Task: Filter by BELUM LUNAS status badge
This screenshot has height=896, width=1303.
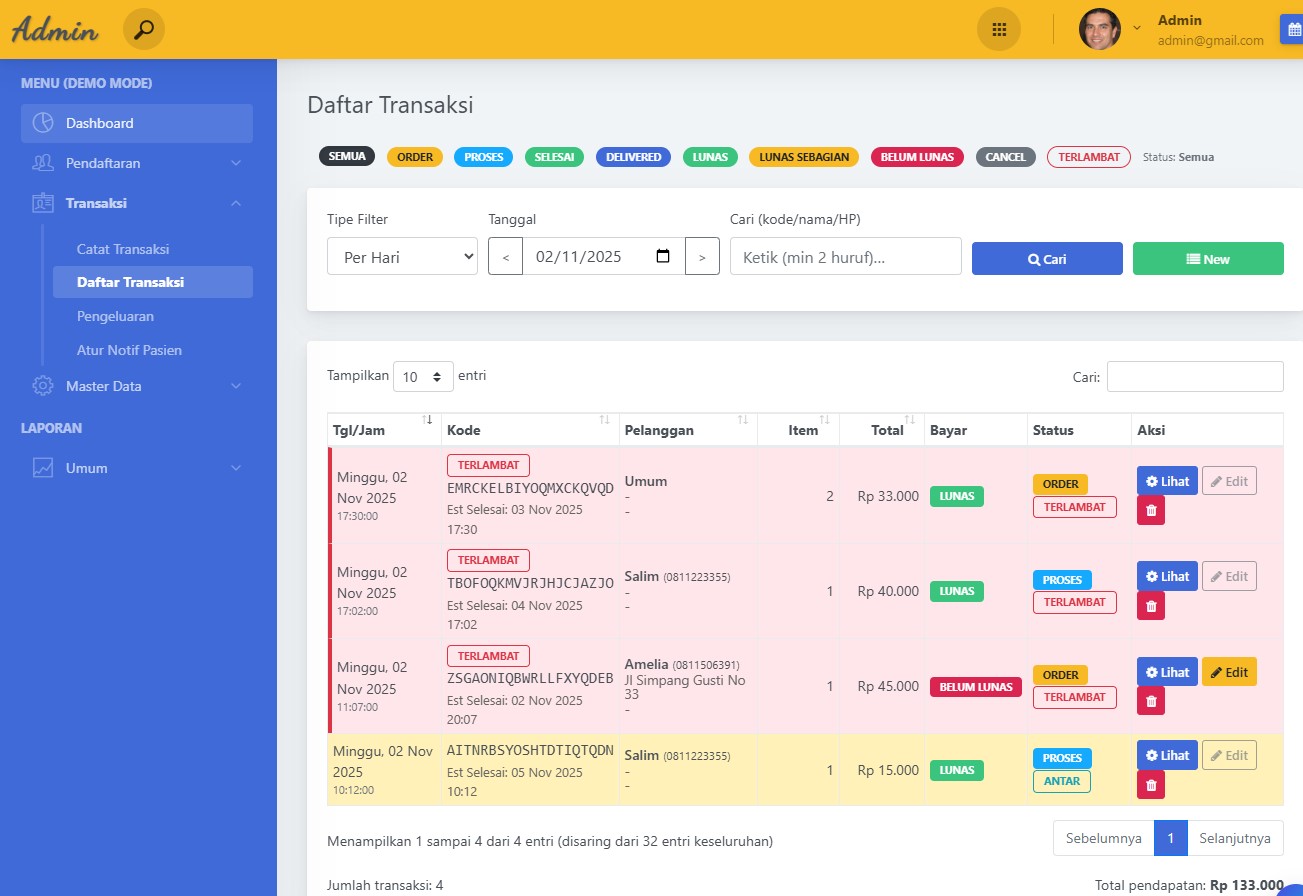Action: (x=917, y=157)
